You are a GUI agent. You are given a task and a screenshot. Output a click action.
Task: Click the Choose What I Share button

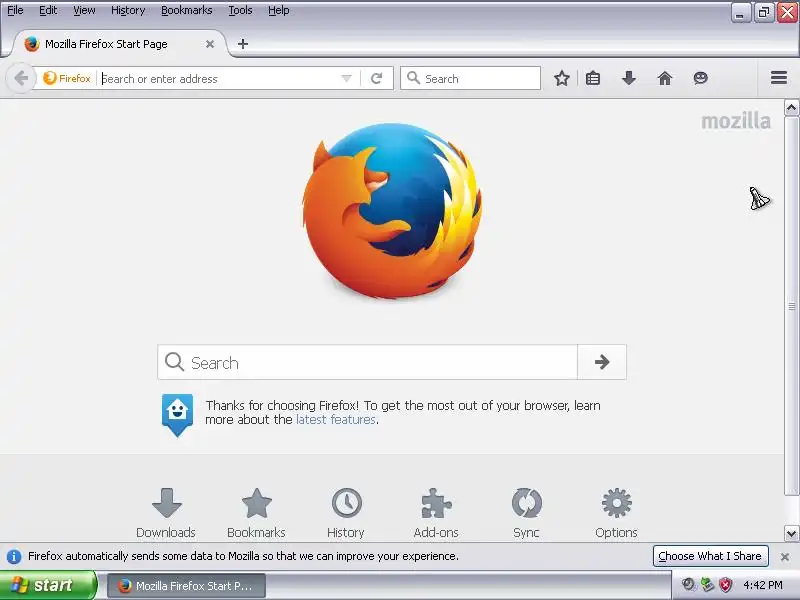(710, 556)
